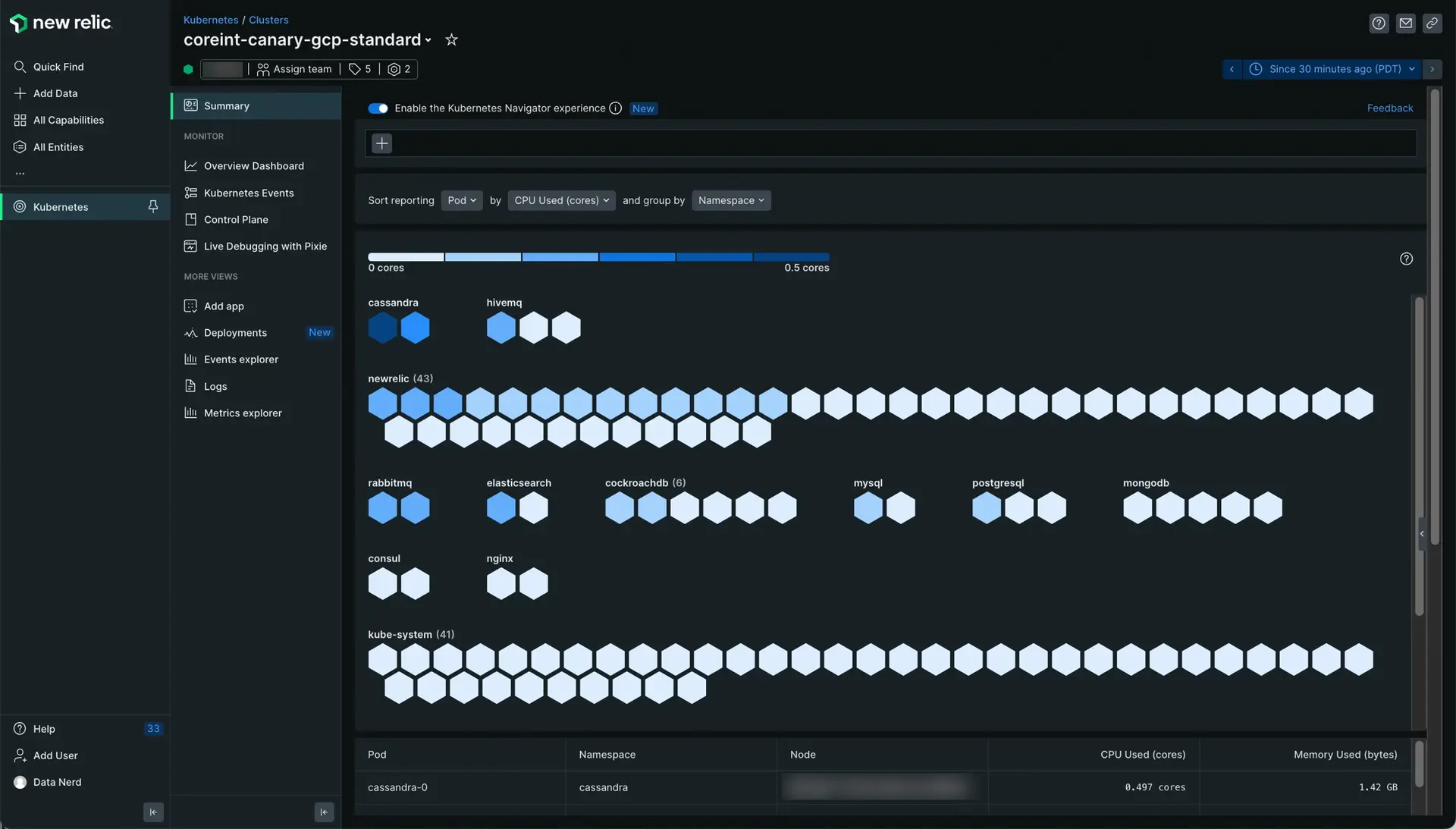Click the plus icon to add filter
This screenshot has width=1456, height=829.
[381, 143]
